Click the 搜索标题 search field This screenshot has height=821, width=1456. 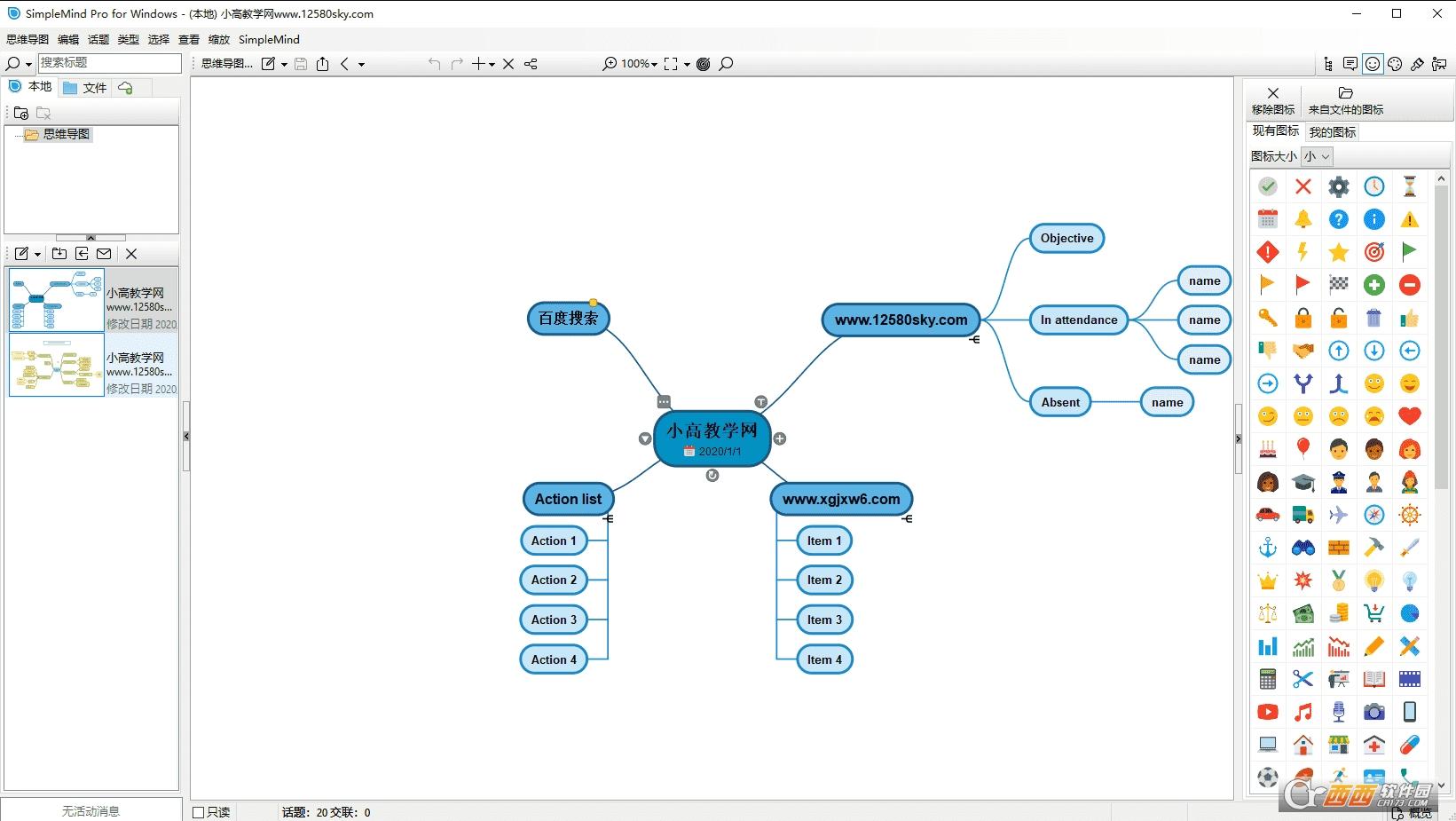coord(110,63)
